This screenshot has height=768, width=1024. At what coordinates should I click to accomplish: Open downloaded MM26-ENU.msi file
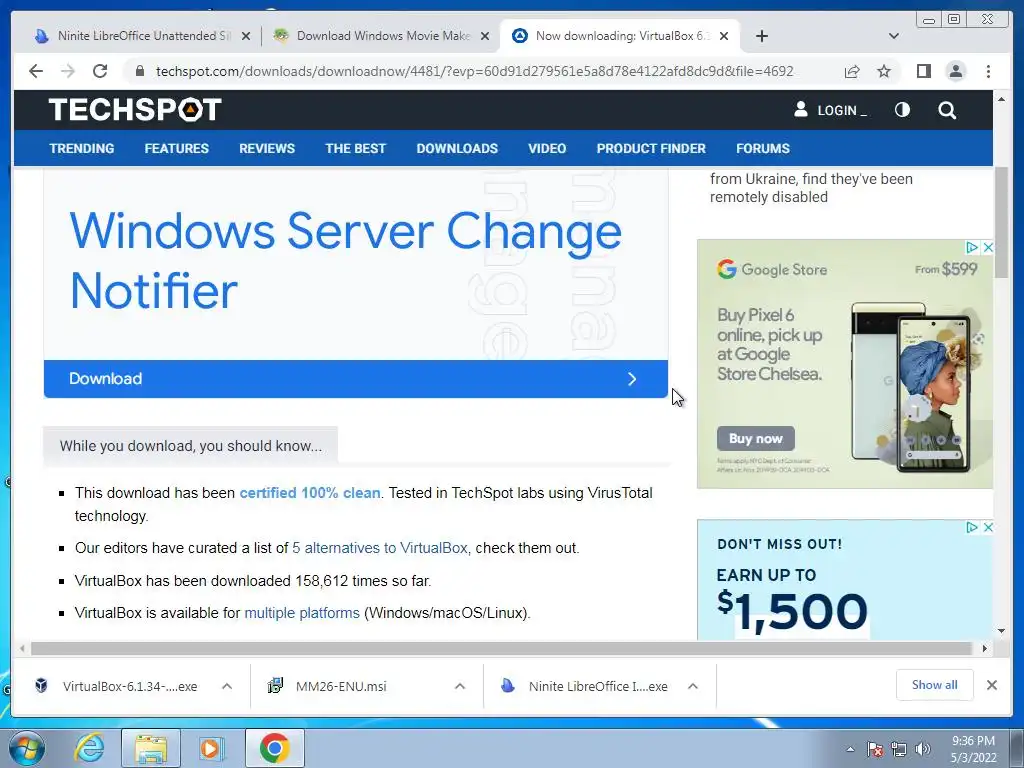point(340,686)
